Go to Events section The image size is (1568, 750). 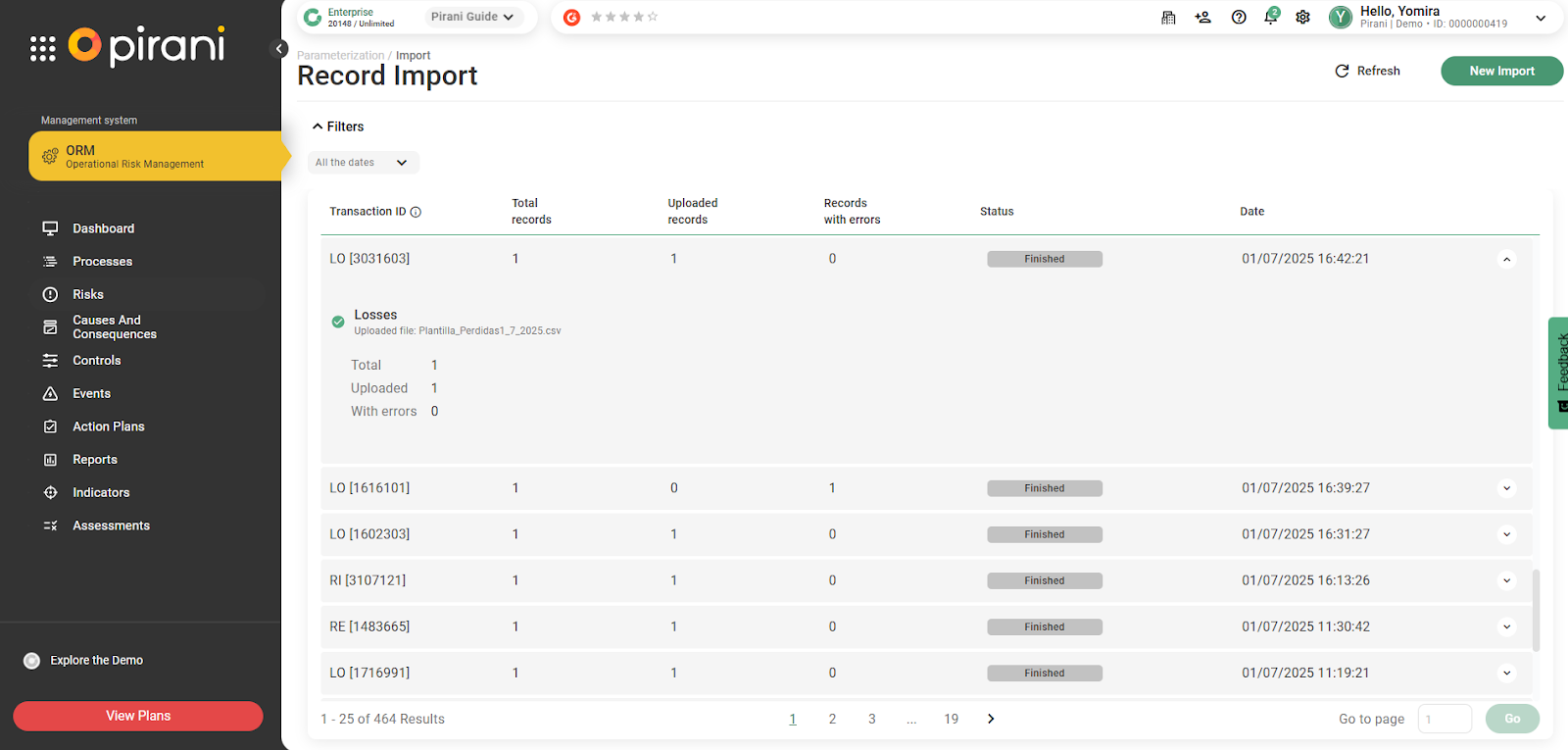click(91, 393)
